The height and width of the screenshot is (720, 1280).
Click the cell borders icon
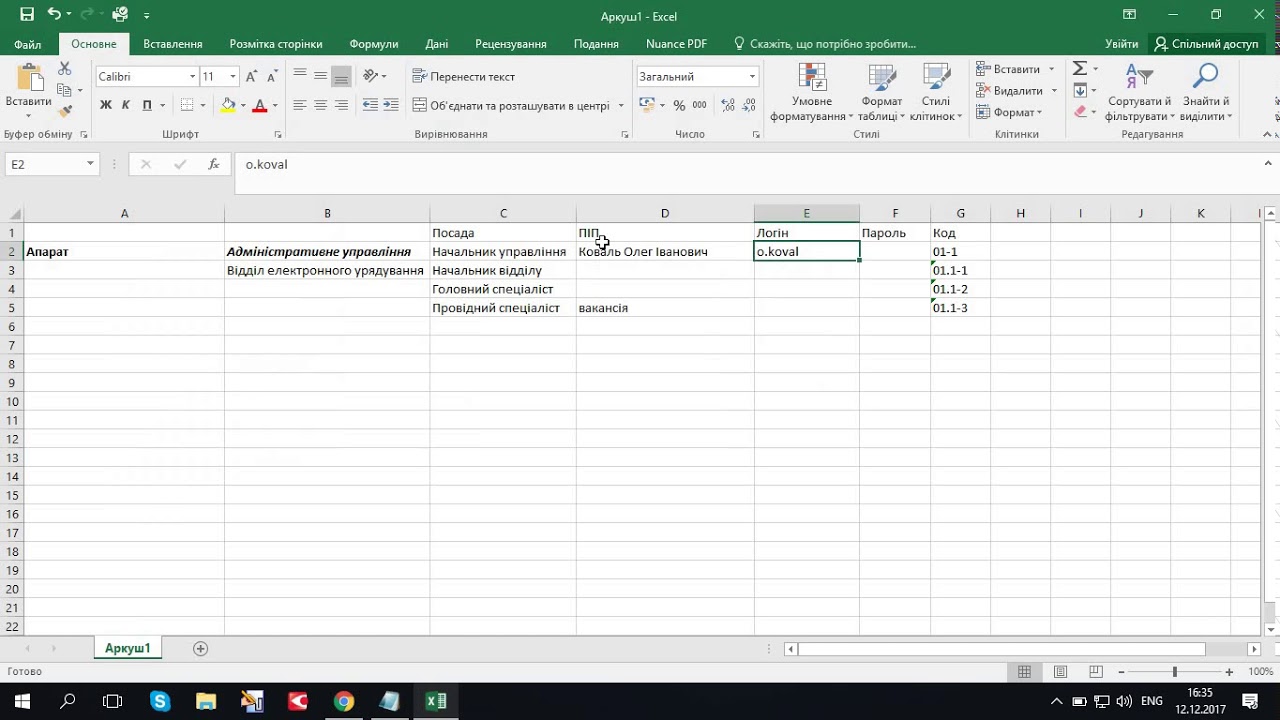point(186,105)
